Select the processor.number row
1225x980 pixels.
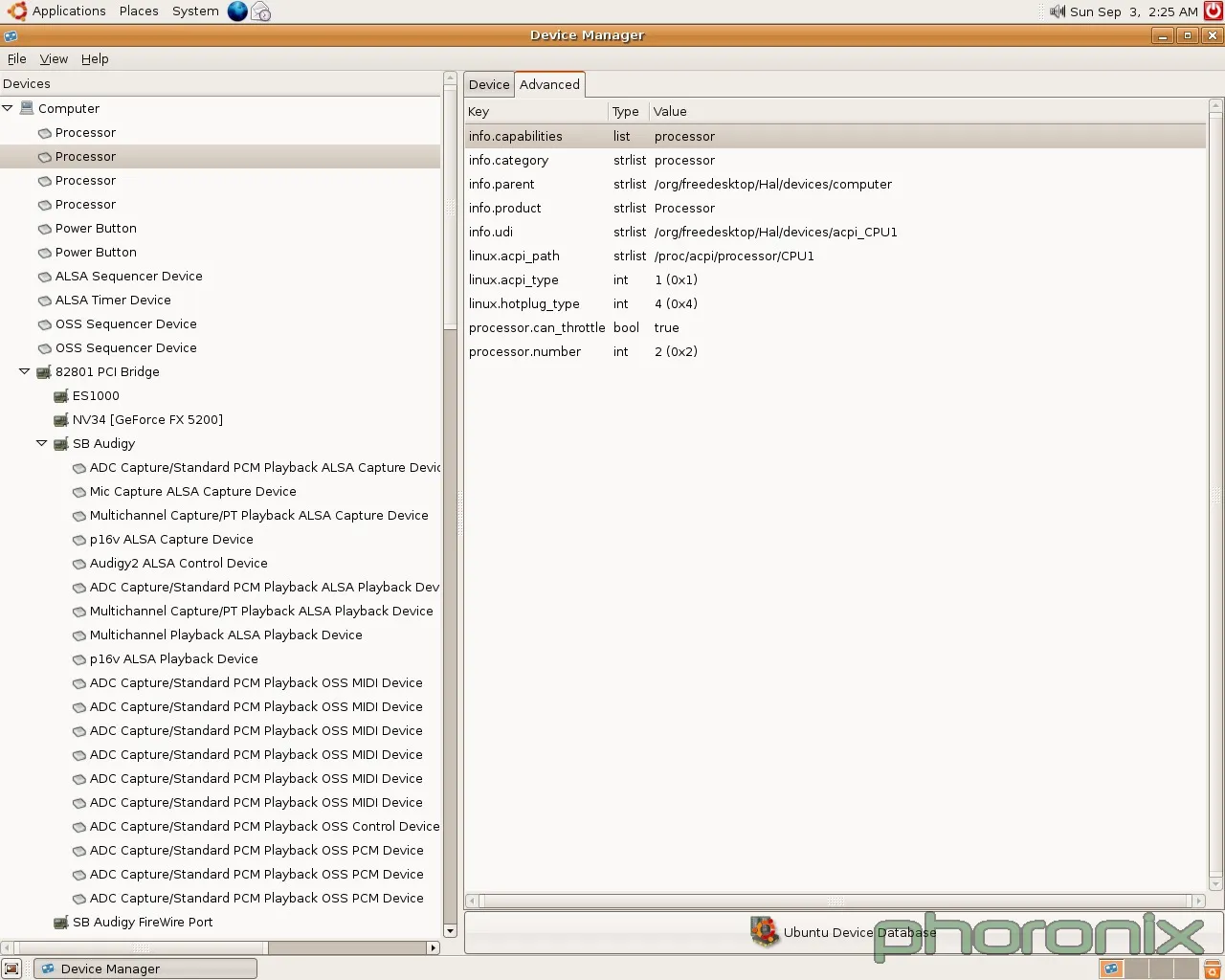point(835,352)
